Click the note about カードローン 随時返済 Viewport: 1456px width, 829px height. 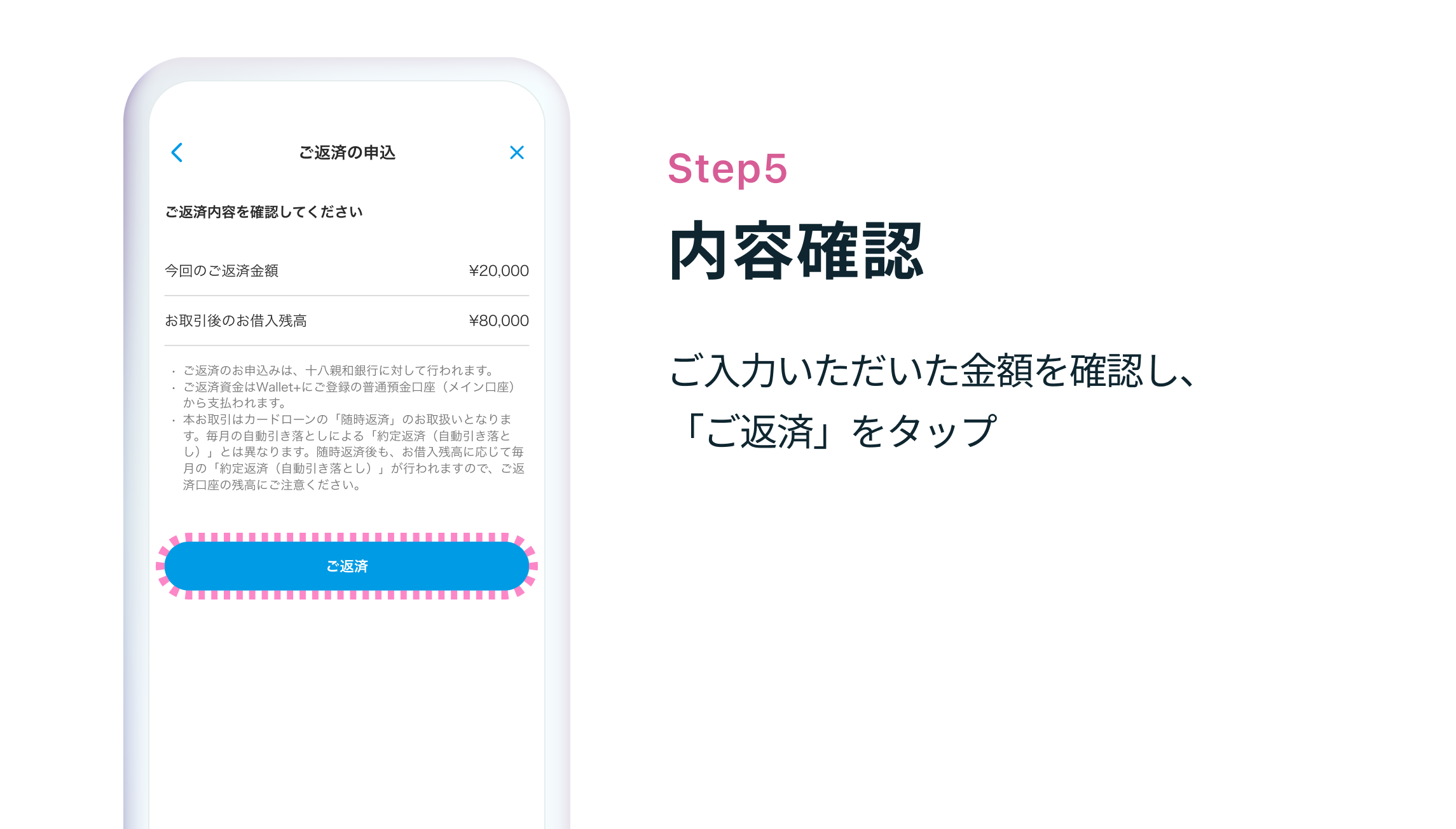pyautogui.click(x=348, y=452)
